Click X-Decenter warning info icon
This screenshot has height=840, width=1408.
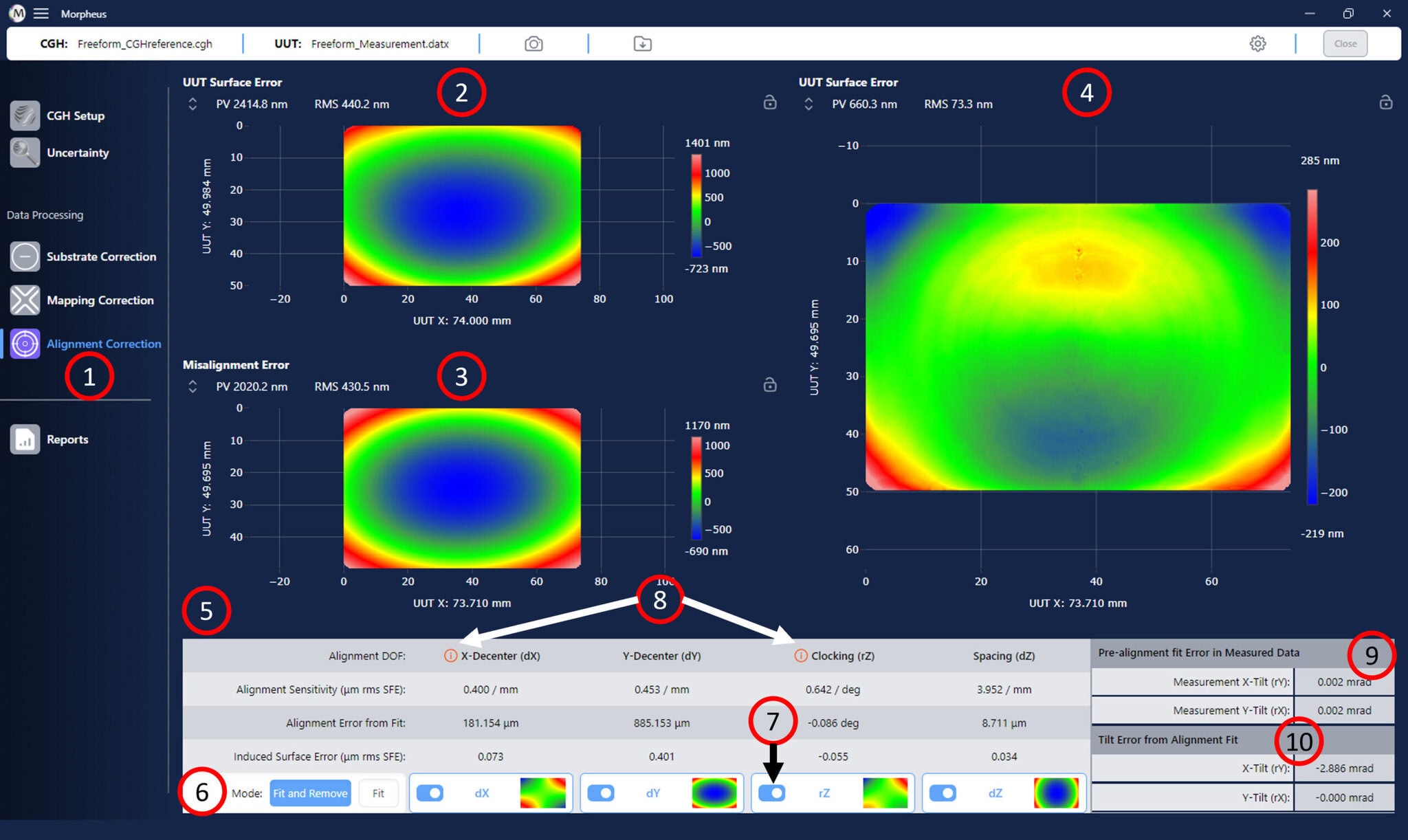(450, 656)
